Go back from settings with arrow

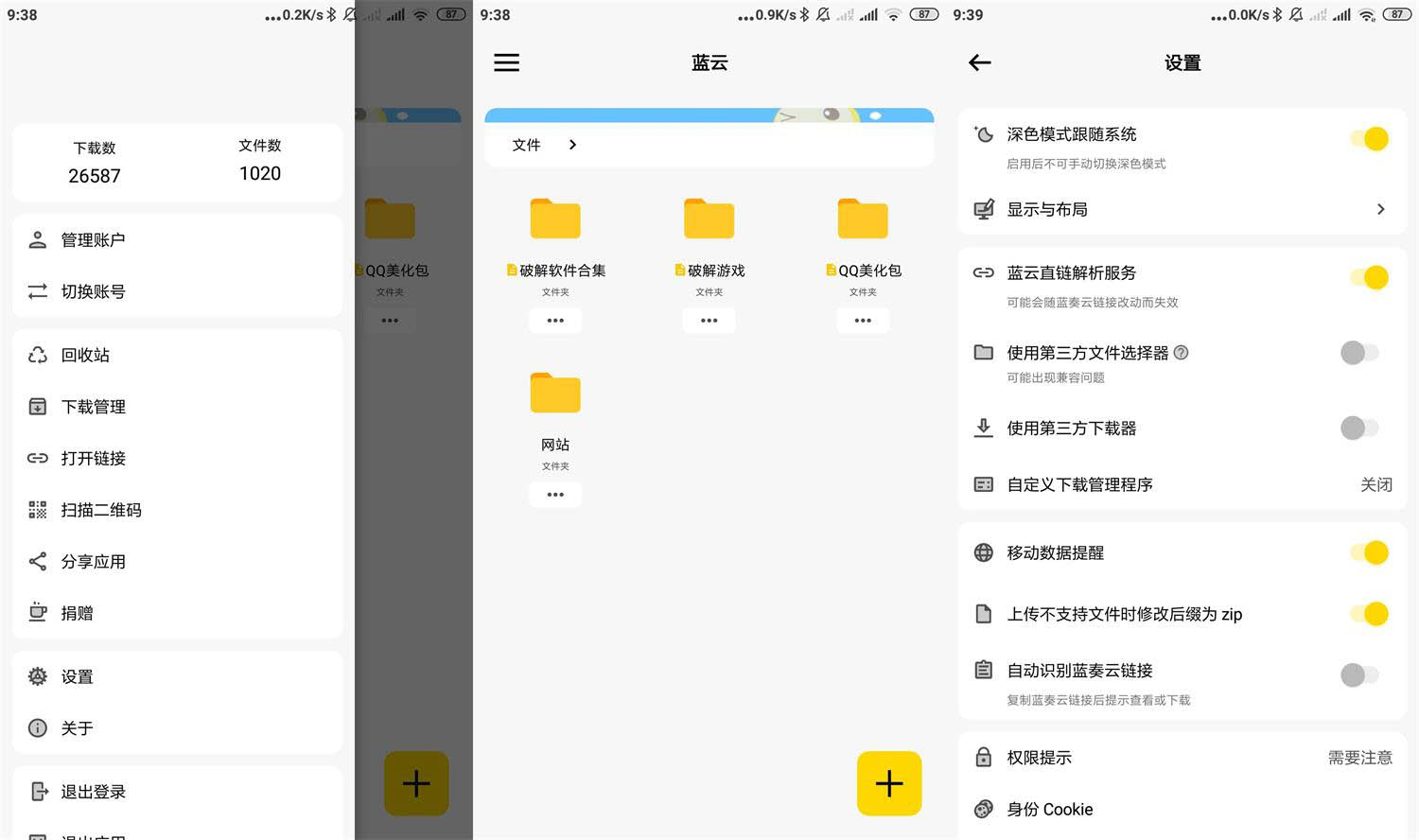[979, 62]
